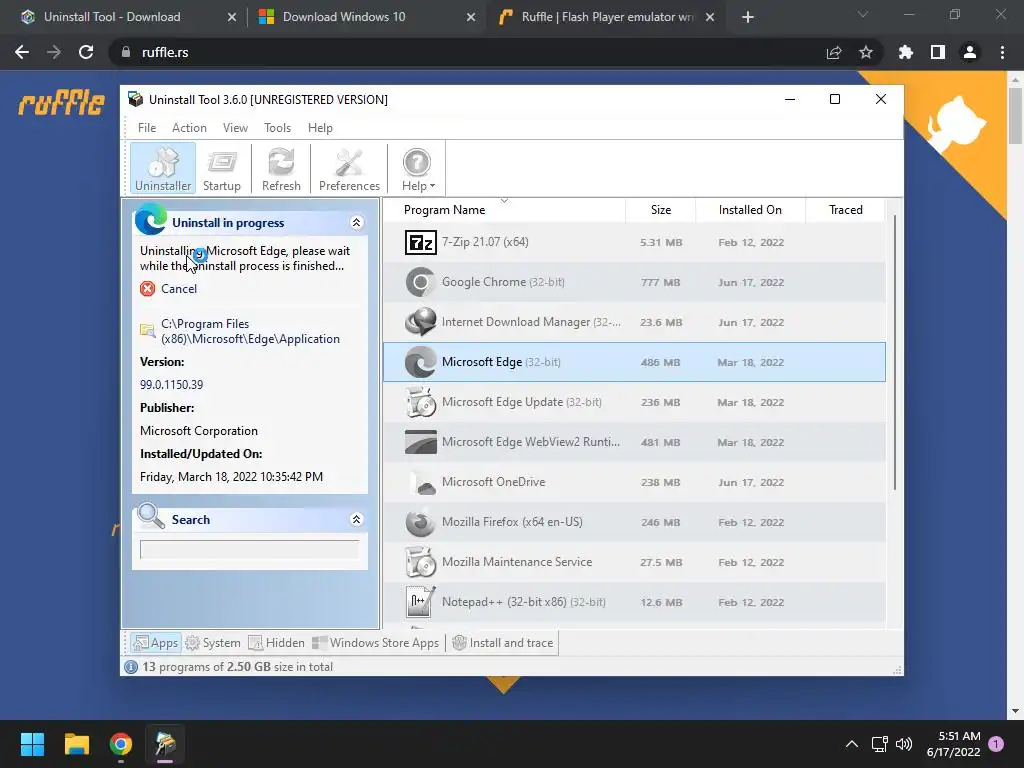
Task: Select Google Chrome in program list
Action: (x=634, y=282)
